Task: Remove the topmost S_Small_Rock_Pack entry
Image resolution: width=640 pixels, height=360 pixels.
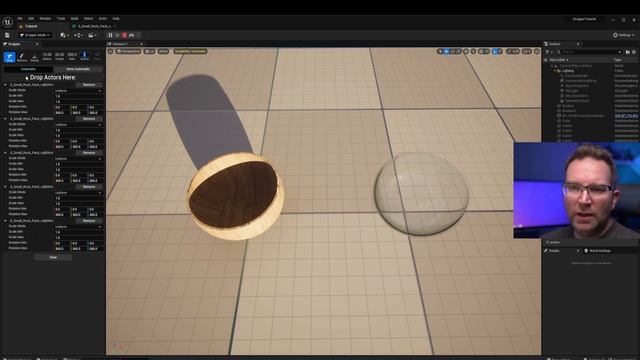Action: coord(89,85)
